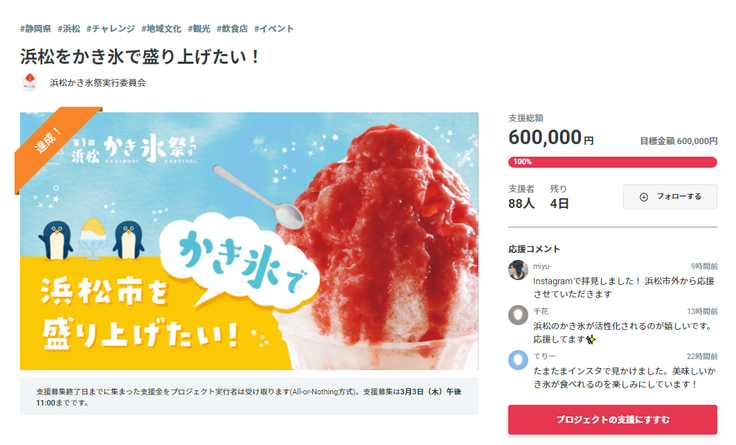736x445 pixels.
Task: Click the かき氷 festival main project image
Action: tap(249, 241)
